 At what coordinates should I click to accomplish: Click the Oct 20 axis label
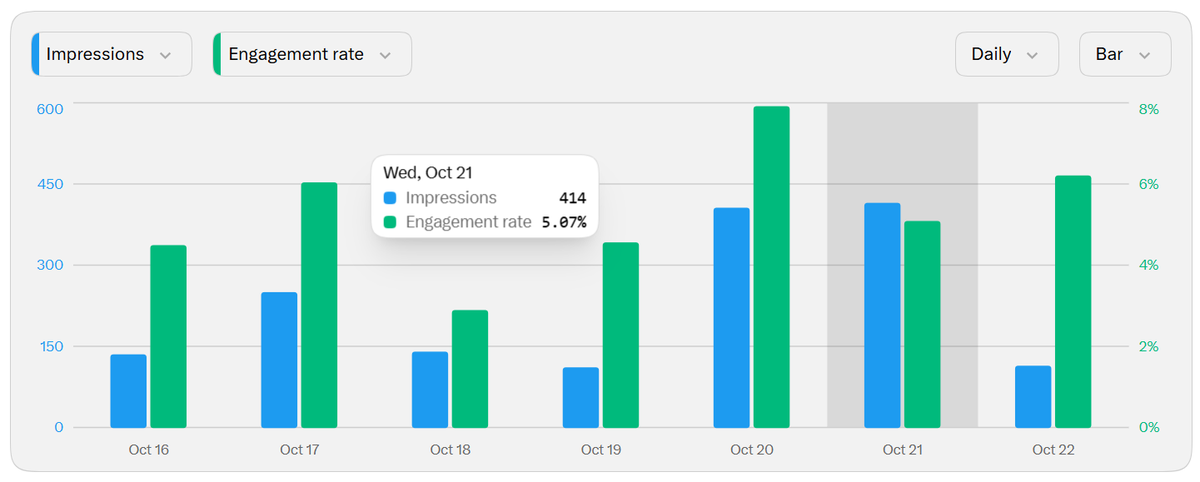pos(752,450)
